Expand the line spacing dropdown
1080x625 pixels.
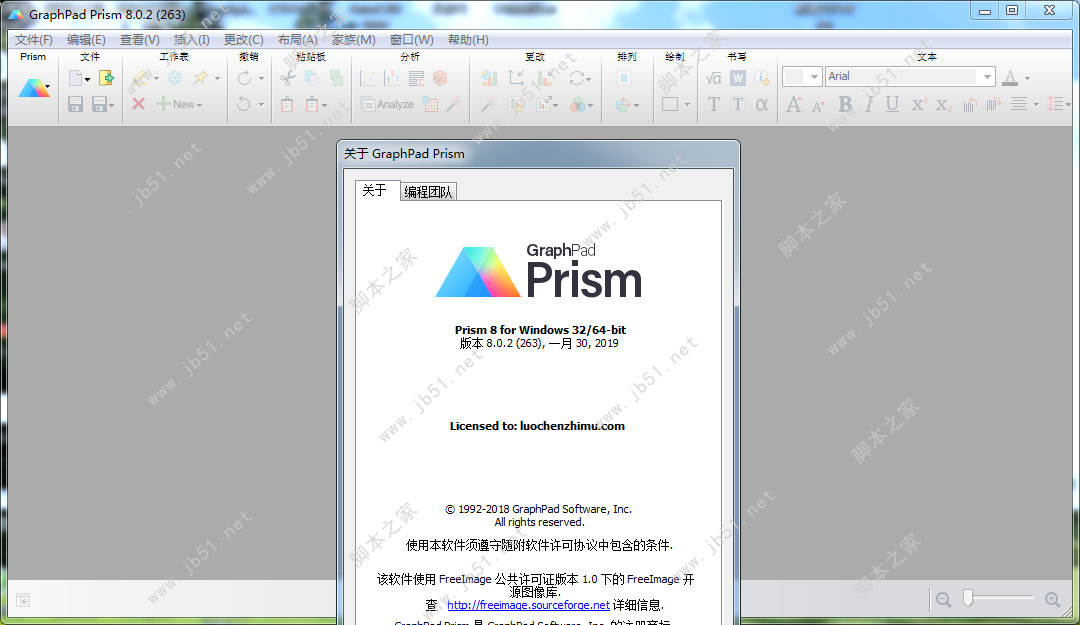[x=1067, y=105]
